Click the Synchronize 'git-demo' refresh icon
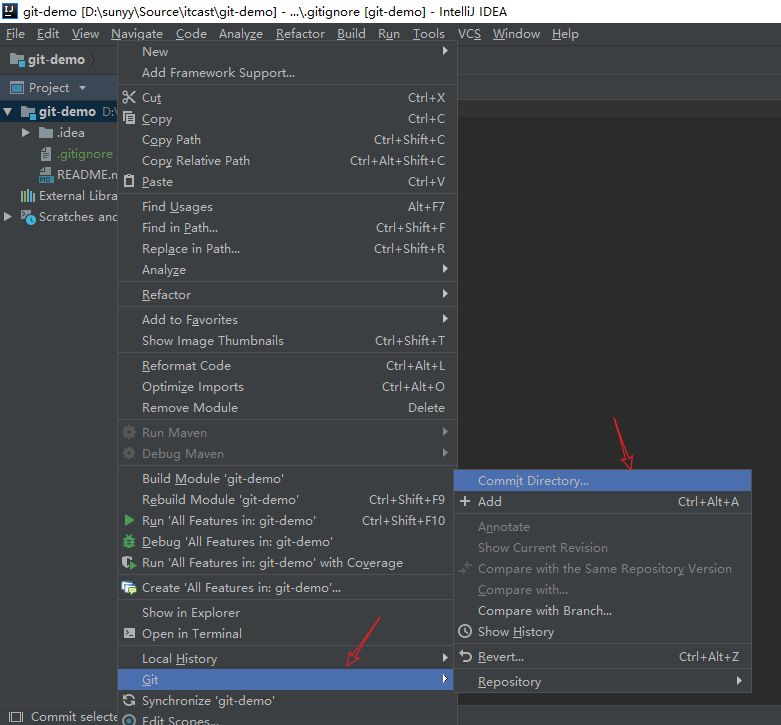The width and height of the screenshot is (781, 725). (129, 702)
